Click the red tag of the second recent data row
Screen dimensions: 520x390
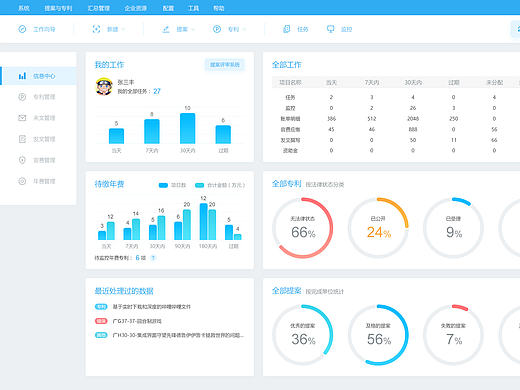[101, 321]
